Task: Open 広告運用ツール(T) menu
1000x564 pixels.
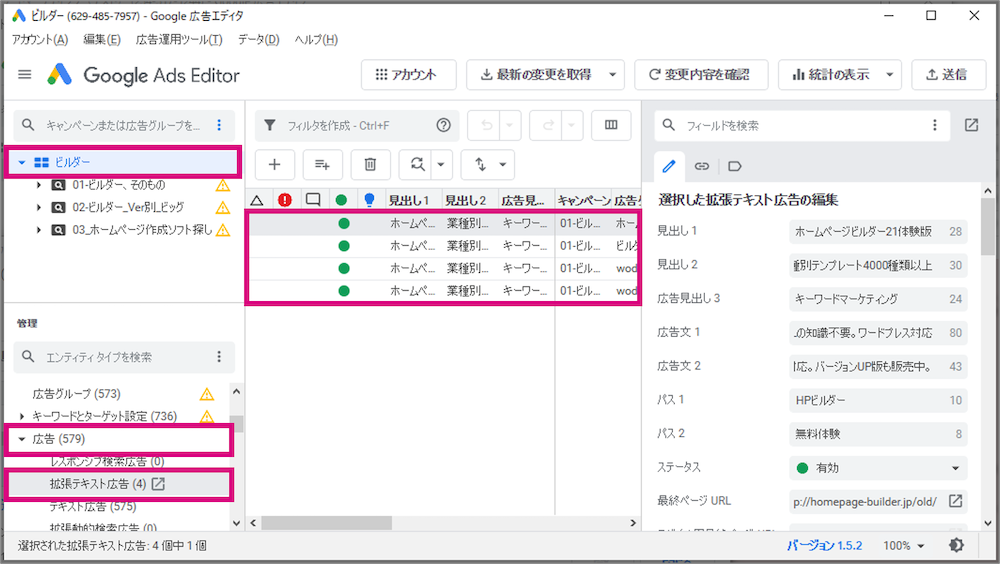Action: click(179, 40)
